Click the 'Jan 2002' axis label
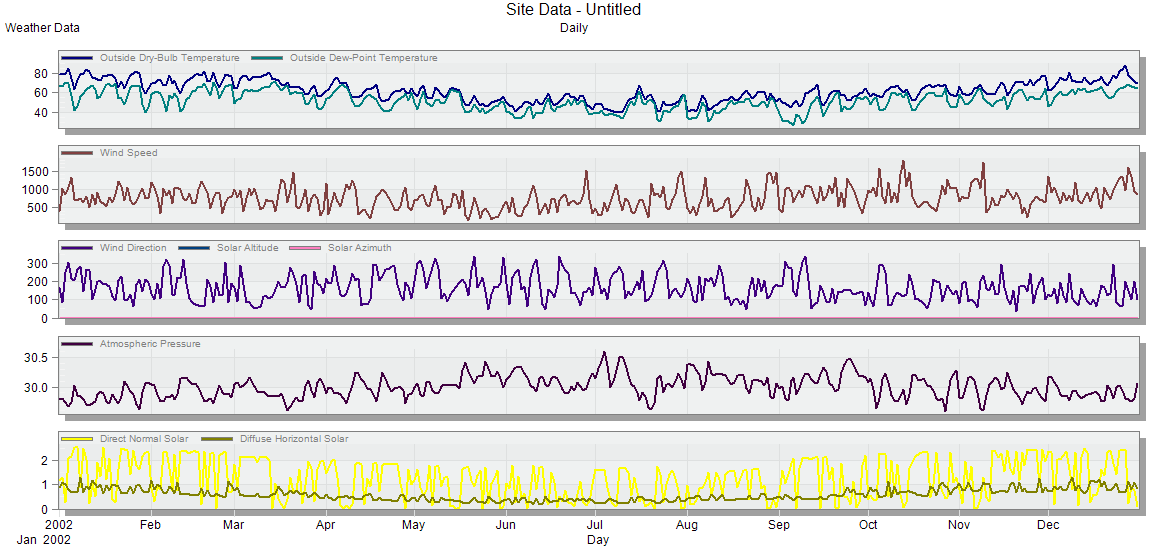 click(43, 540)
